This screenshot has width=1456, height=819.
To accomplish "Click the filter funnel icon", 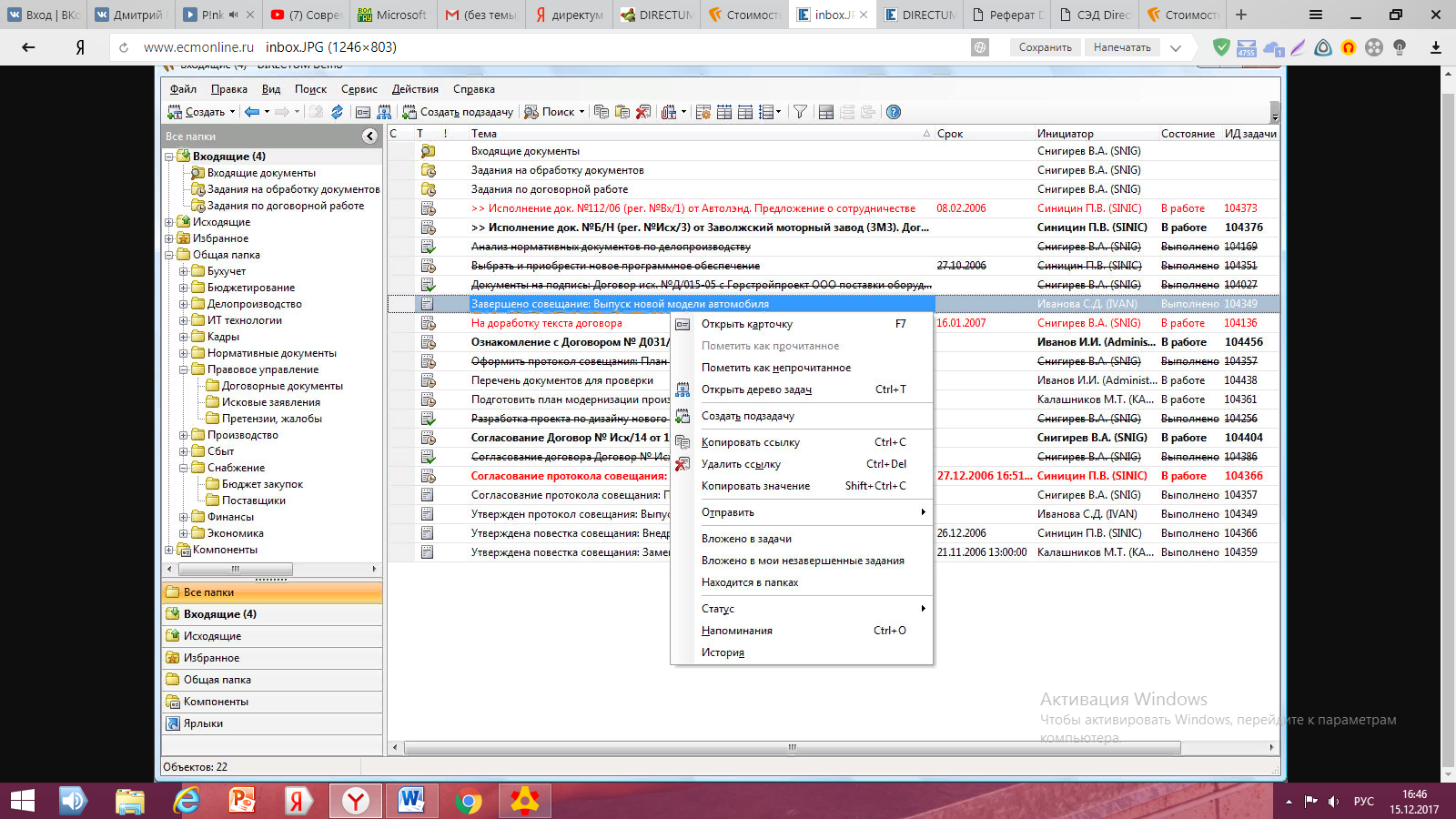I will point(800,112).
